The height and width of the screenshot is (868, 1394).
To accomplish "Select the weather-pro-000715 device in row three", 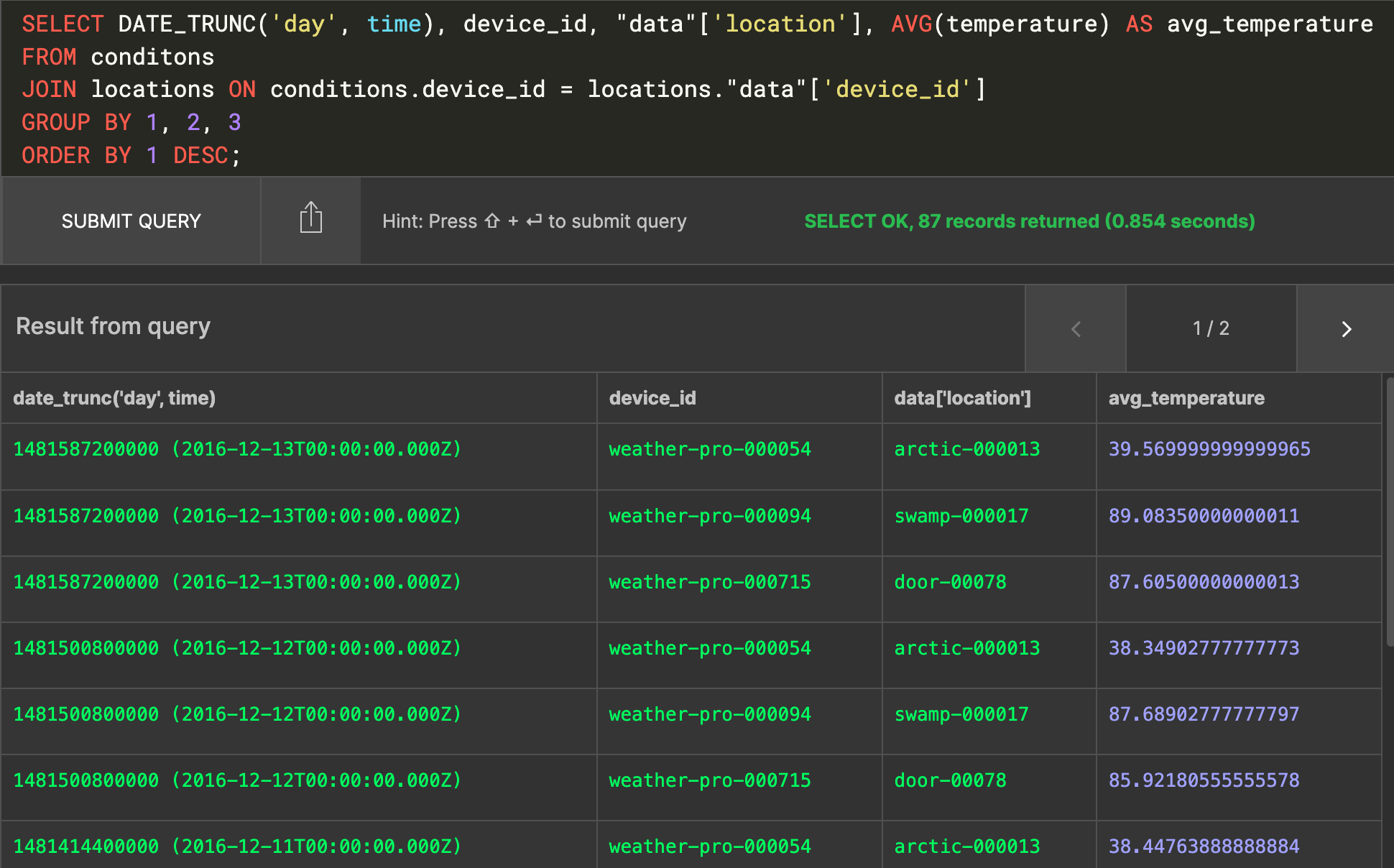I will 709,582.
